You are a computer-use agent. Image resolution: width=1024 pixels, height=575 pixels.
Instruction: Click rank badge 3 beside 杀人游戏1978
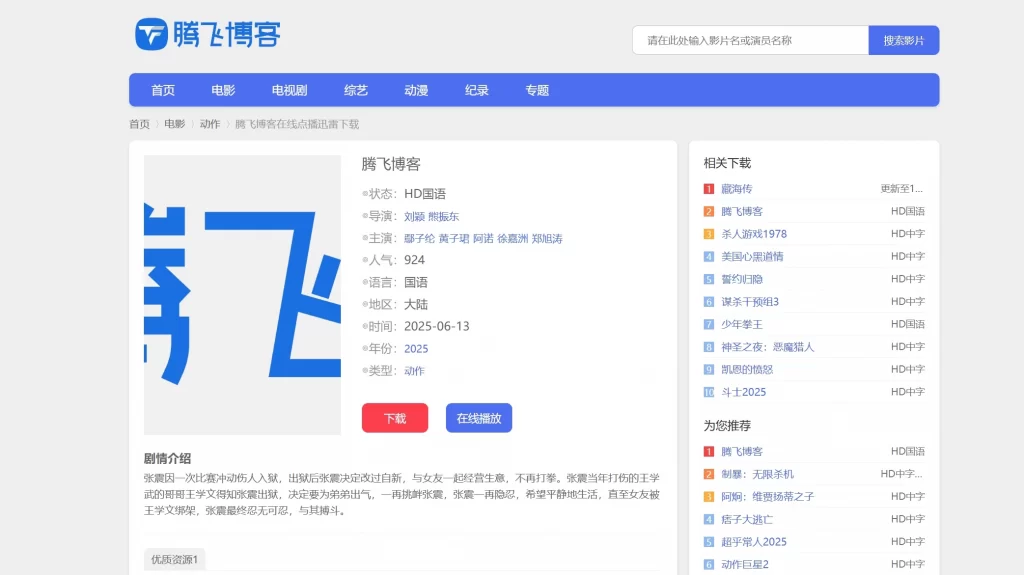click(x=709, y=234)
